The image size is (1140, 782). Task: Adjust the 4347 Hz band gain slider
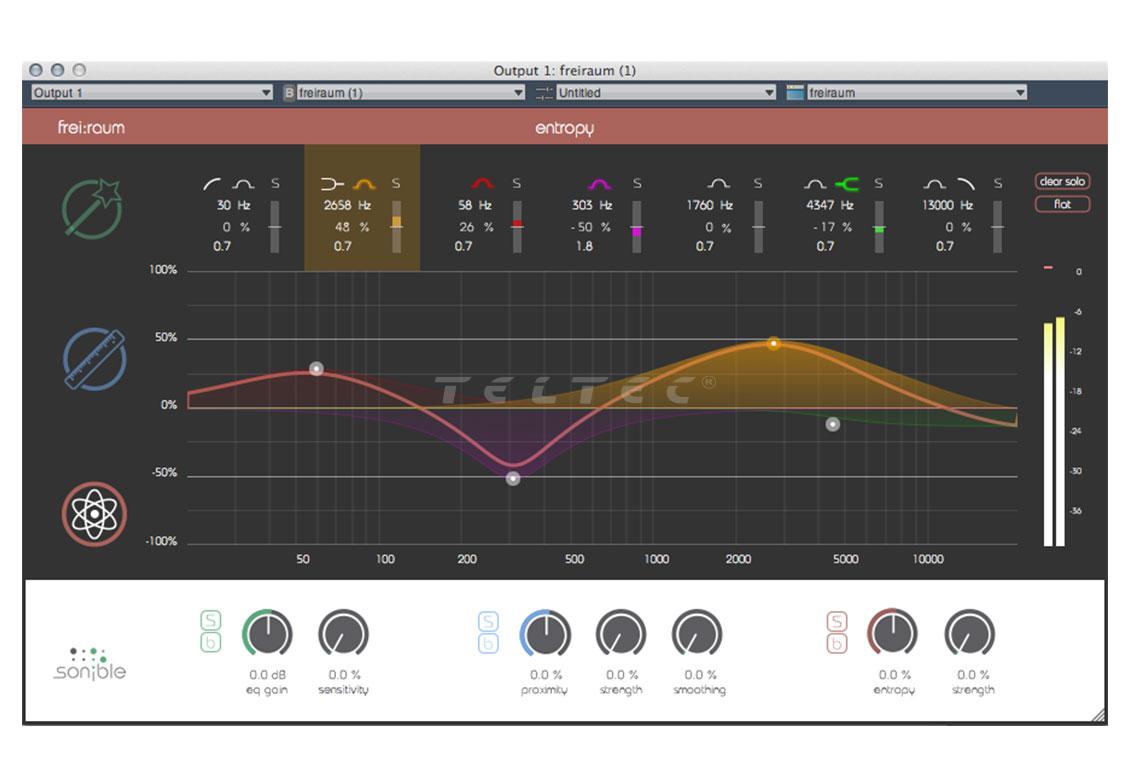click(879, 227)
